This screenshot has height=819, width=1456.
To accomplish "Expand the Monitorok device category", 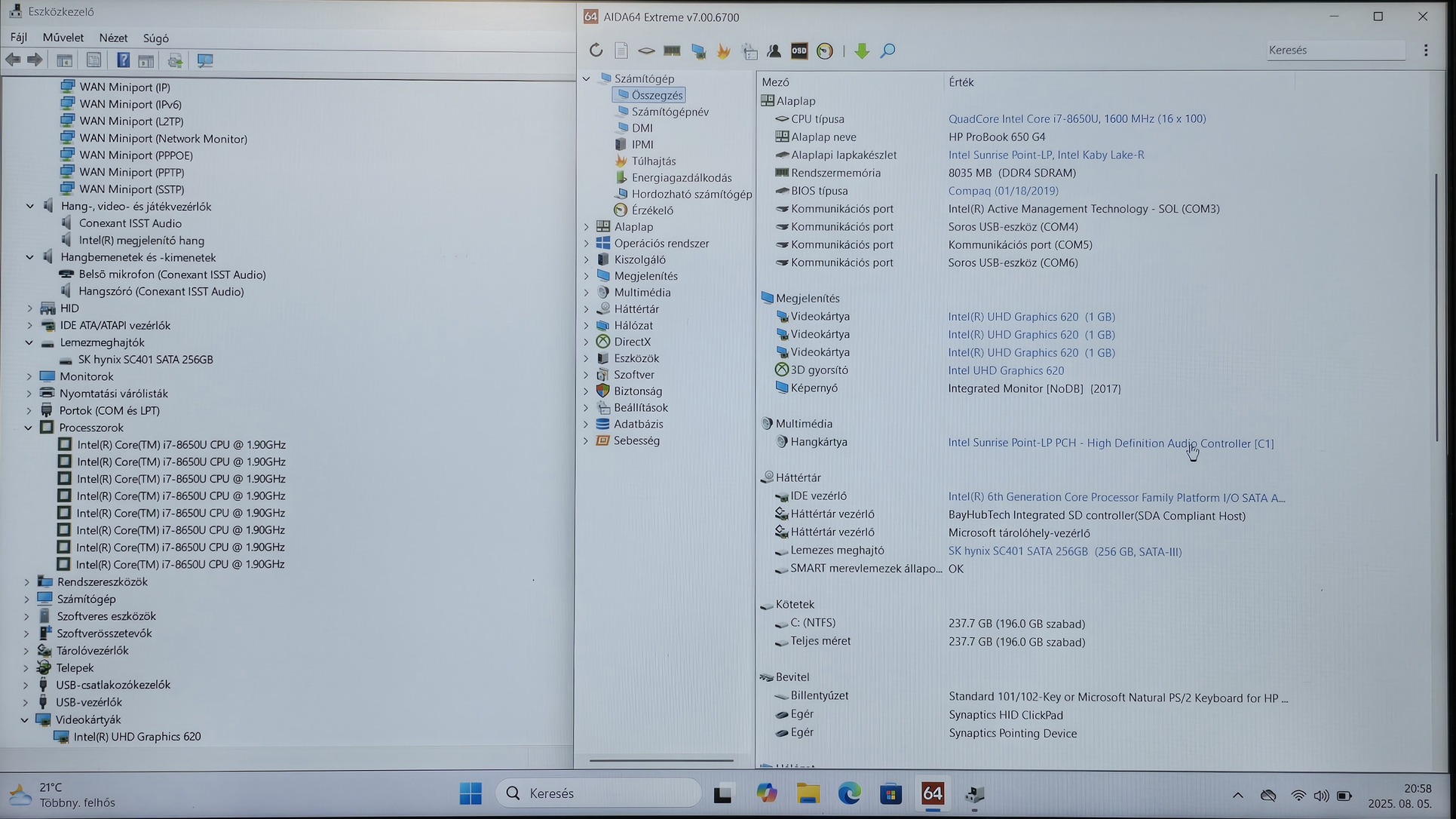I will tap(29, 376).
